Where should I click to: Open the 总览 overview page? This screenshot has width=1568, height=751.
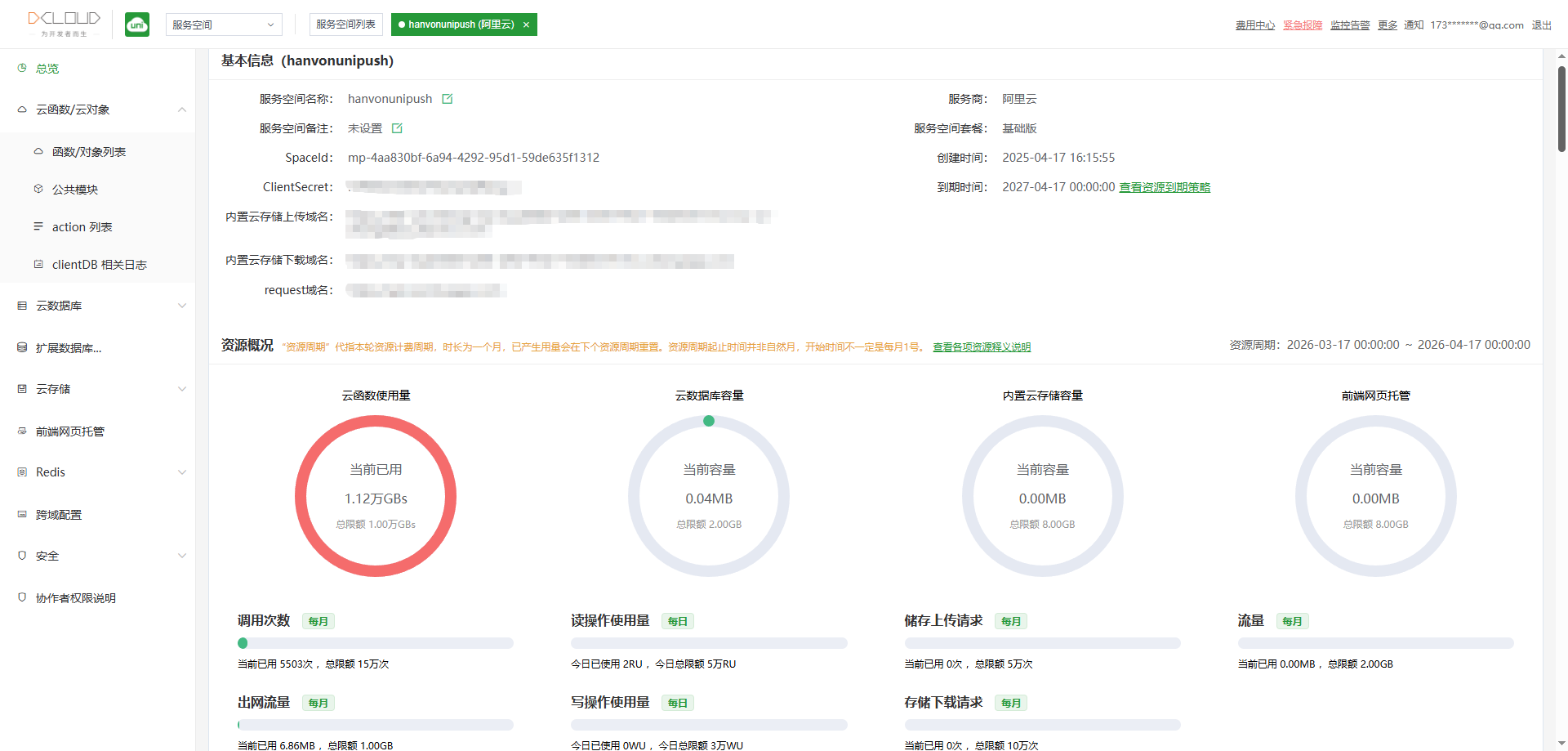click(47, 69)
